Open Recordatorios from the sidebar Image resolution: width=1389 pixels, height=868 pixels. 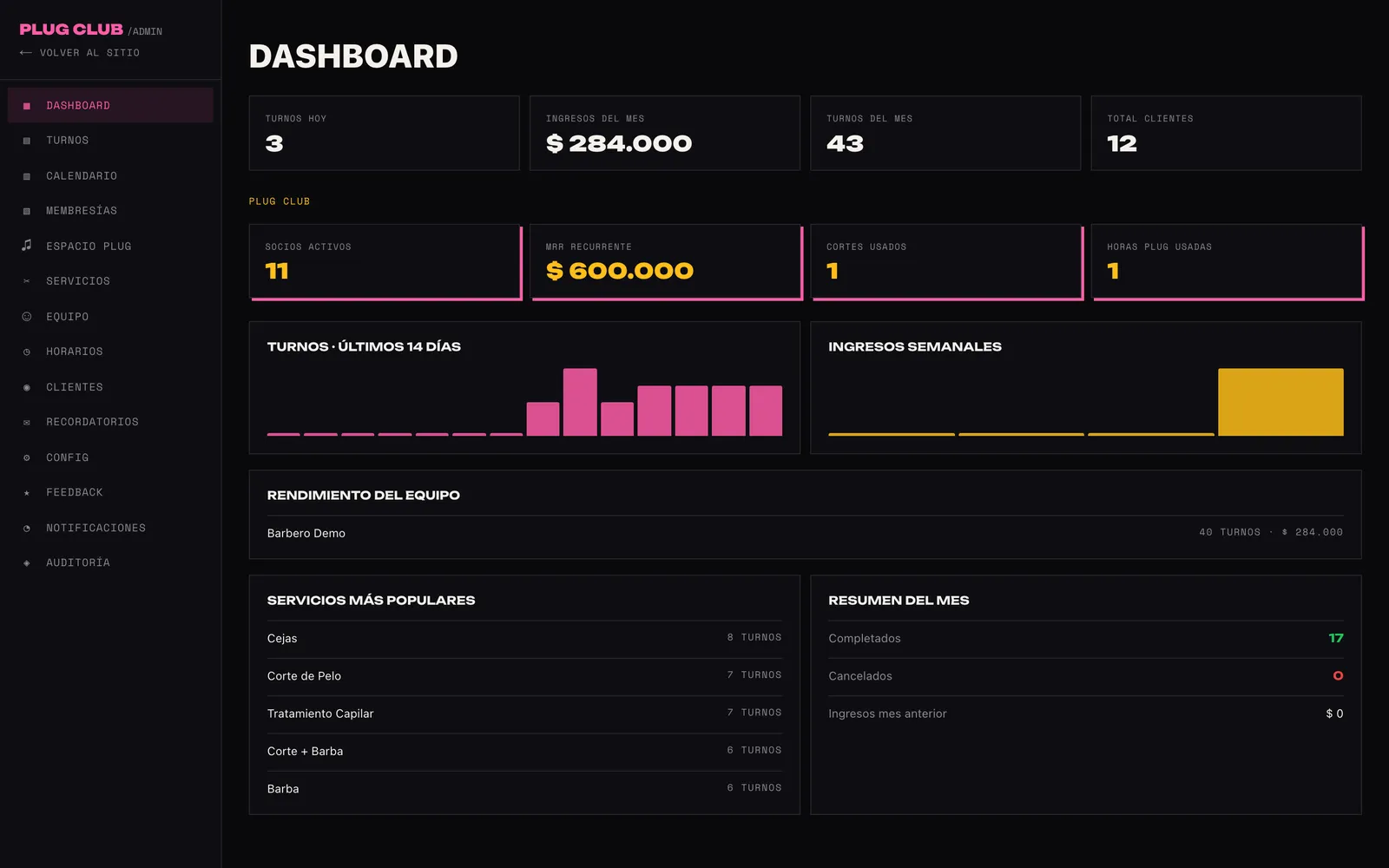tap(110, 422)
